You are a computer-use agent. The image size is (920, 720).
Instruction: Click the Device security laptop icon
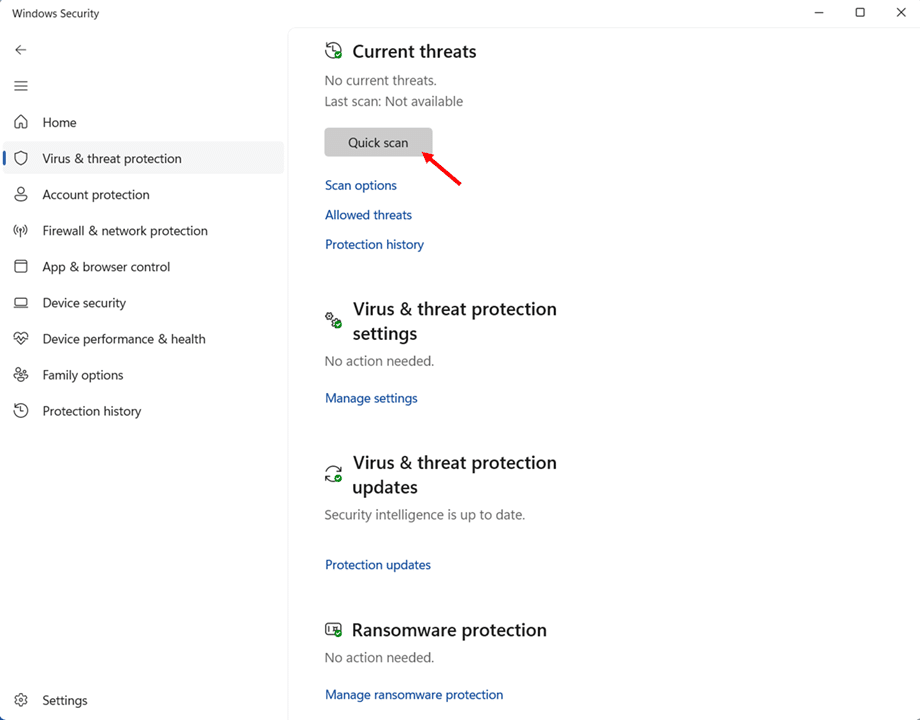point(21,303)
